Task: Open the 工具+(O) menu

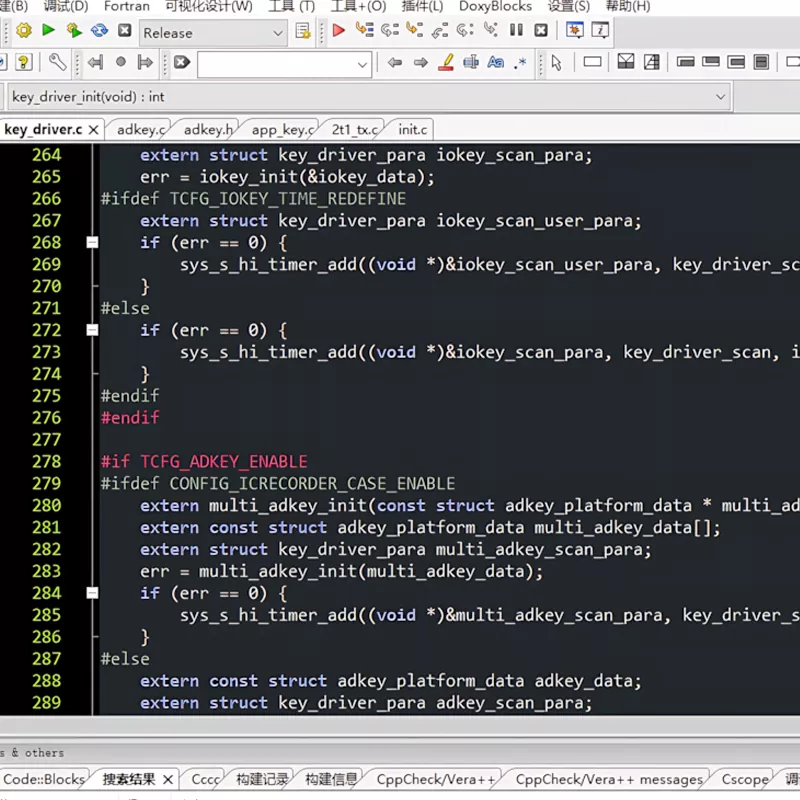Action: click(358, 6)
